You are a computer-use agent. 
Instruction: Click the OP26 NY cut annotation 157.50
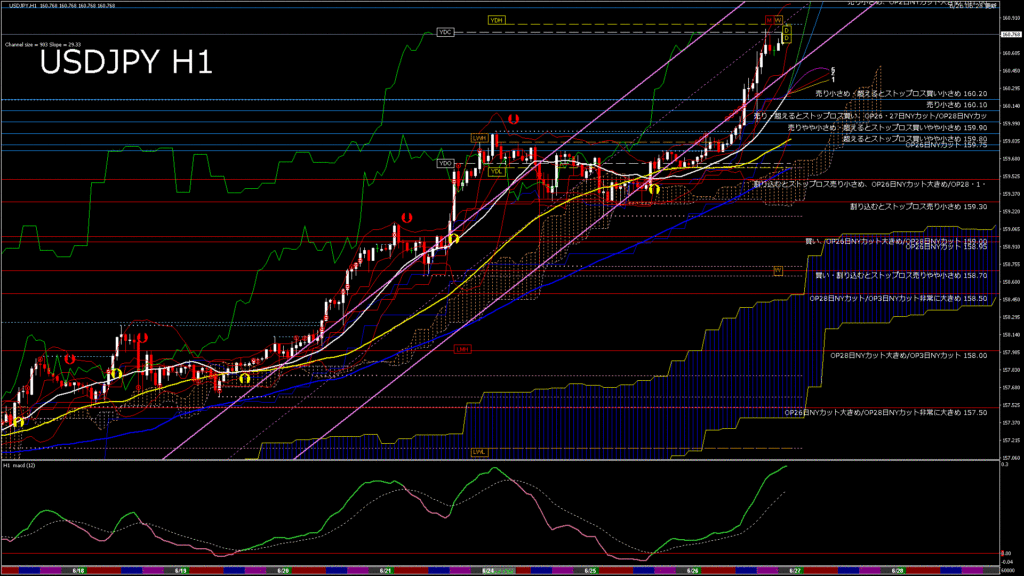[x=886, y=413]
